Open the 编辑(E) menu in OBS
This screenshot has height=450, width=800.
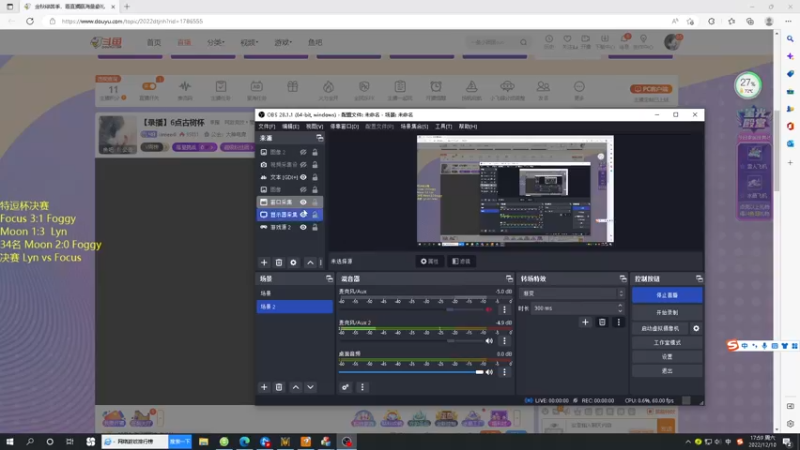click(291, 127)
